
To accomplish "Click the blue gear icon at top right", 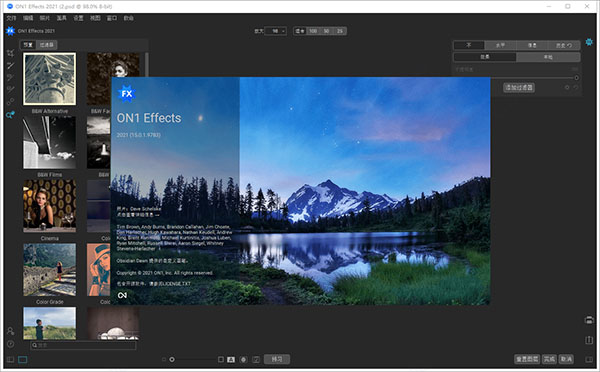I will (x=589, y=41).
